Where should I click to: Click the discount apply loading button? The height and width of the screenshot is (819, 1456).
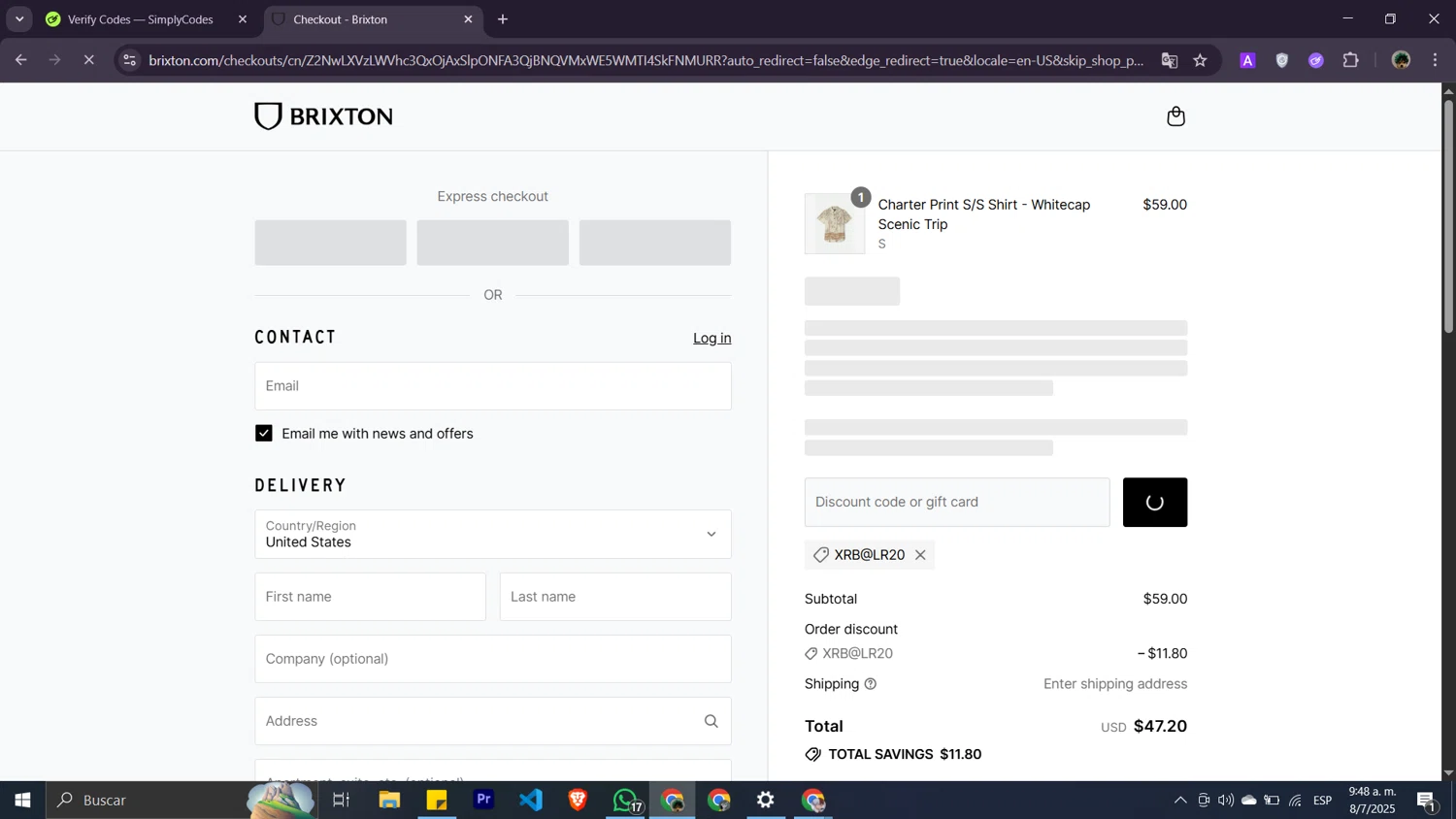pyautogui.click(x=1155, y=503)
